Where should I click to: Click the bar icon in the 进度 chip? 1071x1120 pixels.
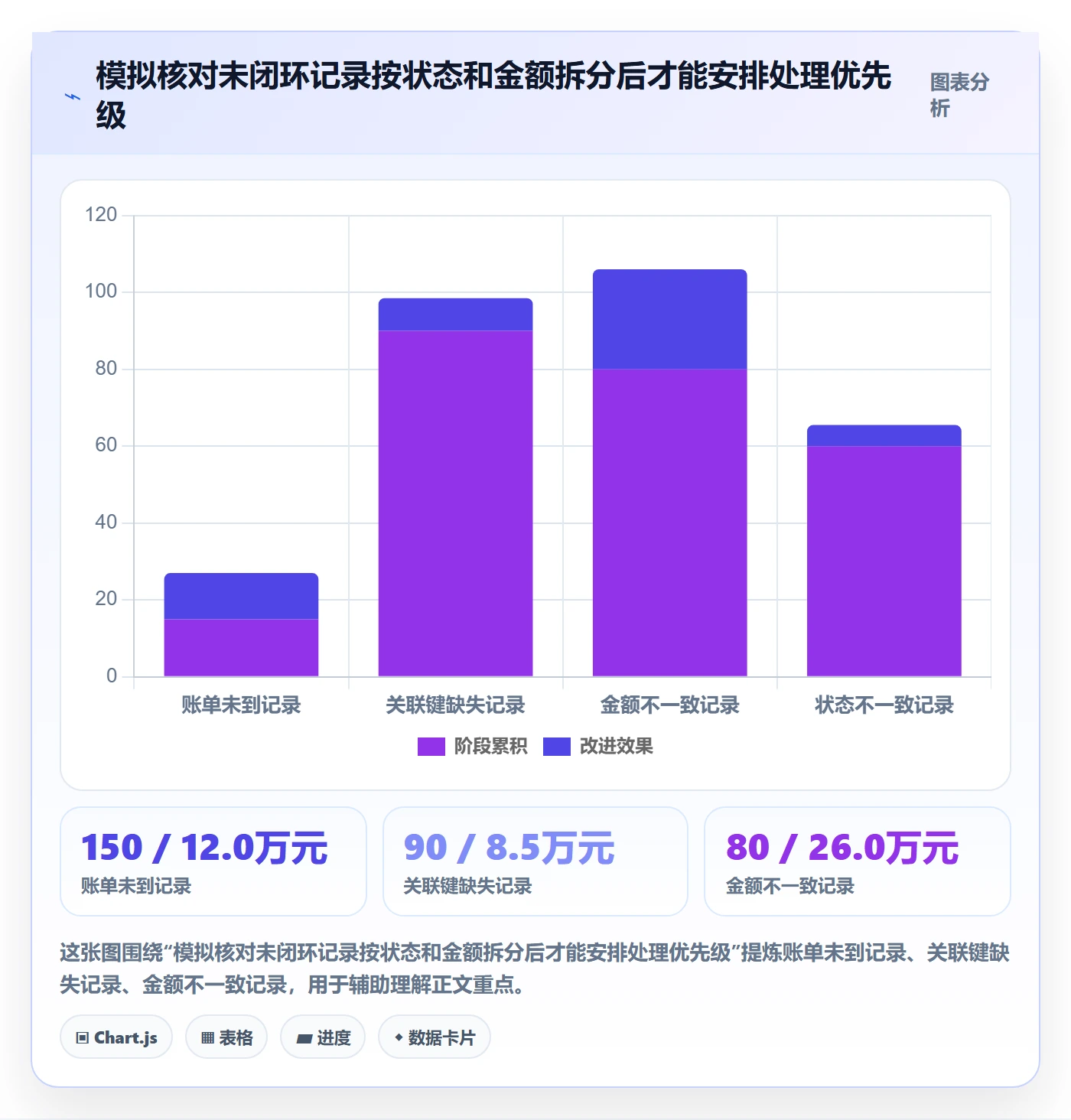tap(304, 1039)
